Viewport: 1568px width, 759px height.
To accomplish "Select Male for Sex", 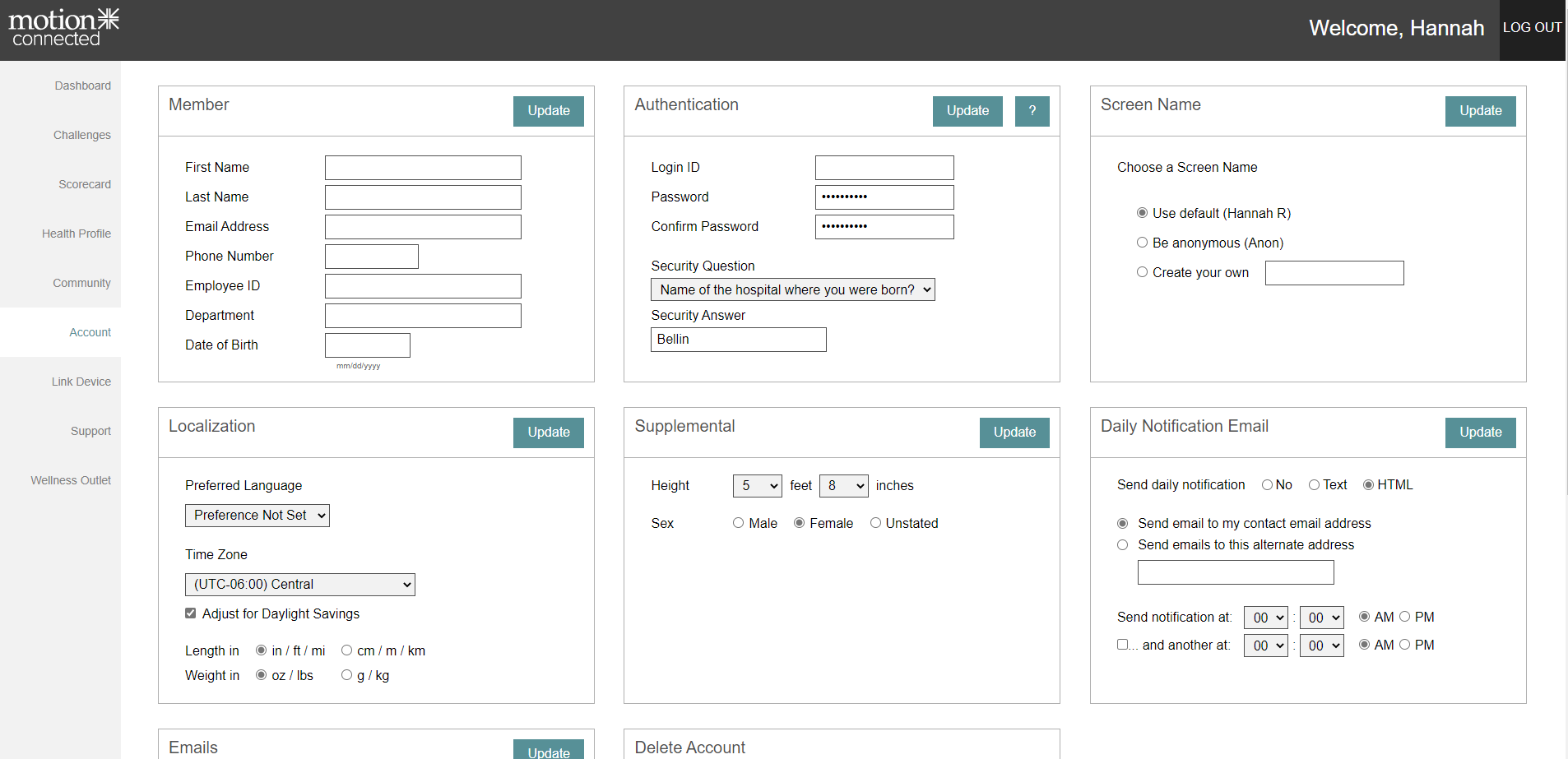I will tap(738, 523).
